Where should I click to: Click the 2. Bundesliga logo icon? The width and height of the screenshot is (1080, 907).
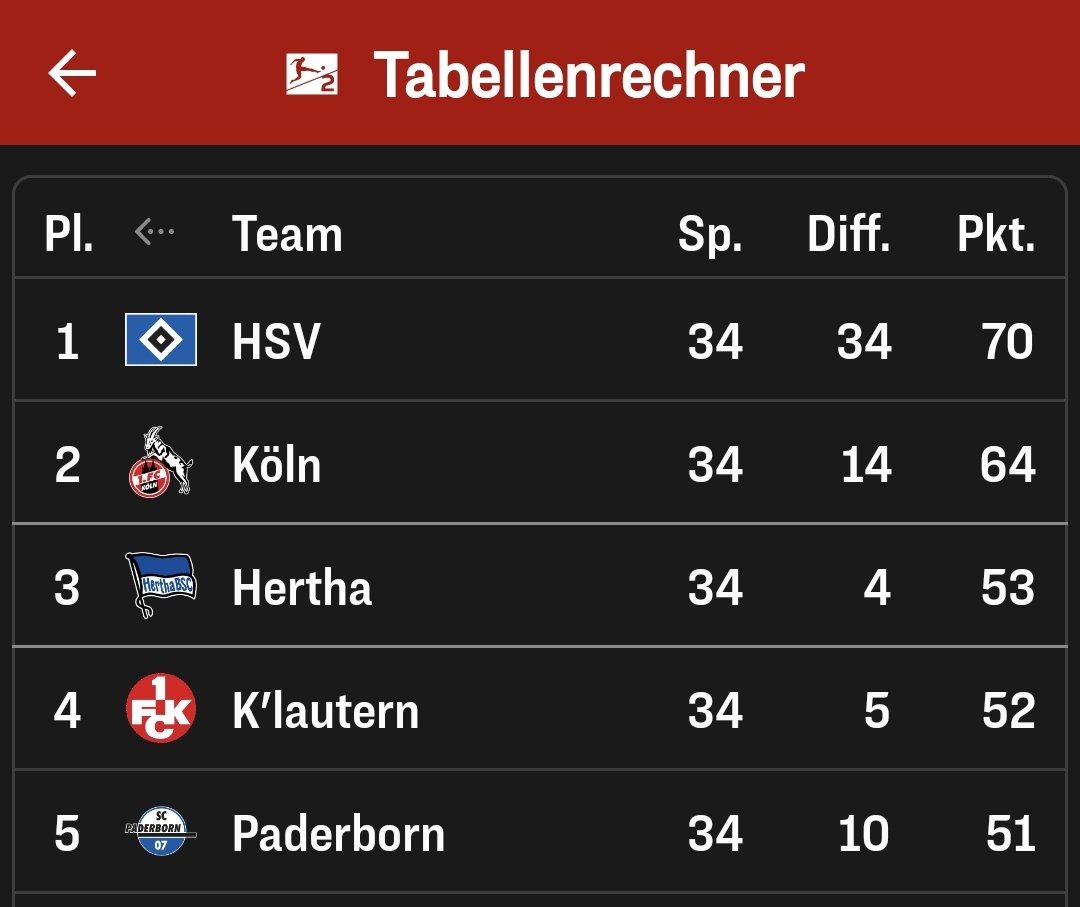coord(312,74)
